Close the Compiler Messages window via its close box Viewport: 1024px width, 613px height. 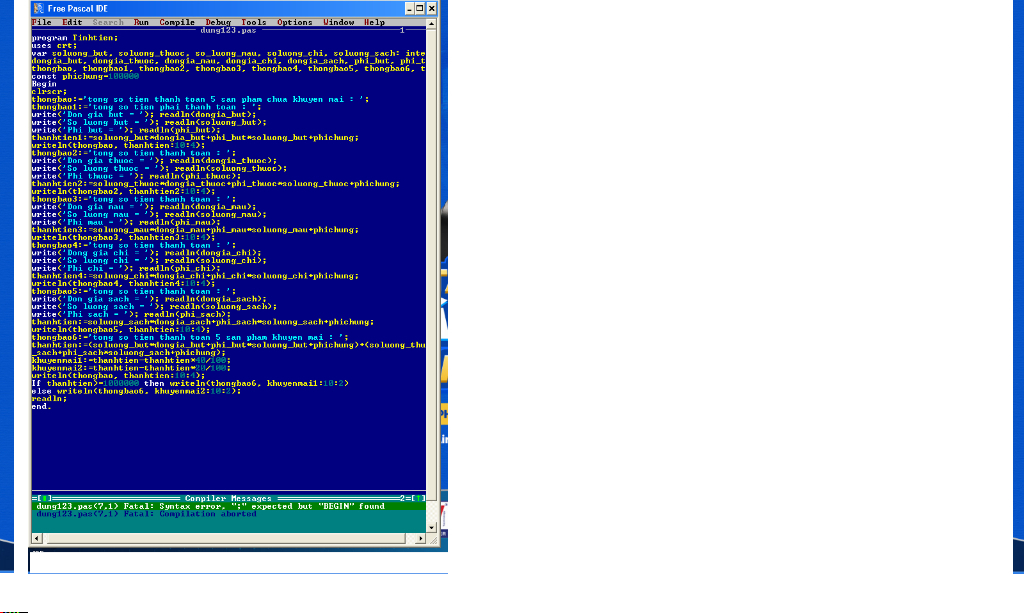pos(45,499)
